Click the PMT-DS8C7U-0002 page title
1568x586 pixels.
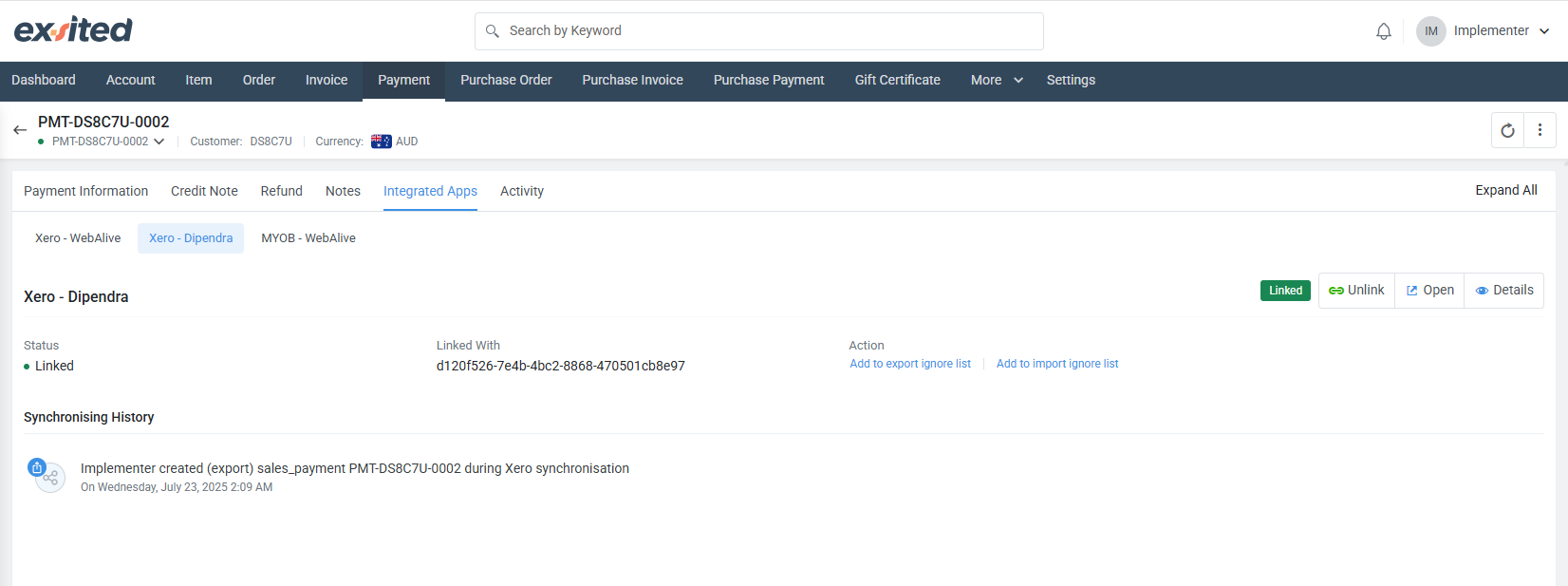click(103, 122)
